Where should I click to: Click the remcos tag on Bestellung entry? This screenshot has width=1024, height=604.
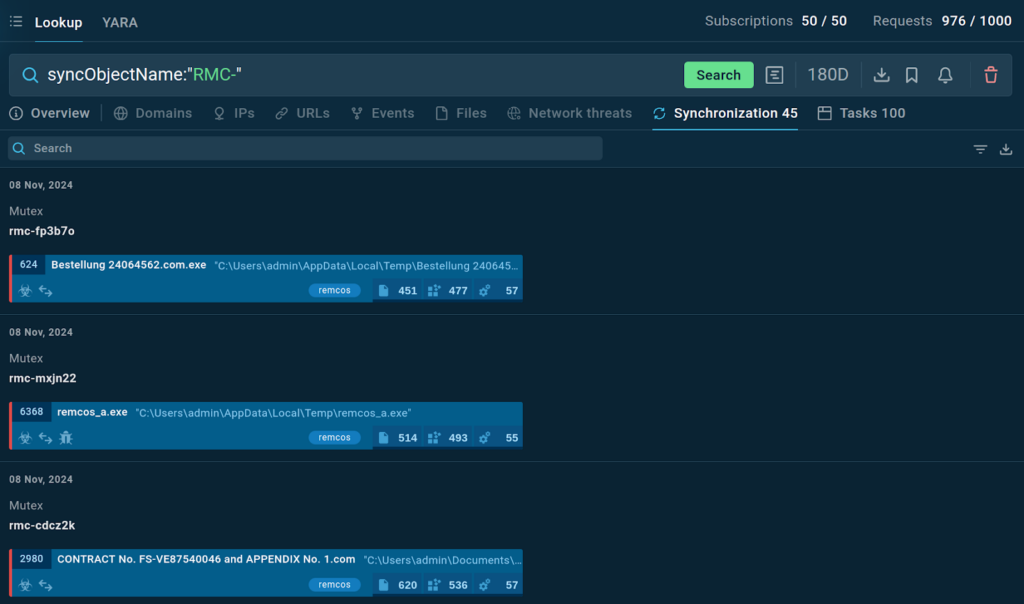tap(334, 291)
